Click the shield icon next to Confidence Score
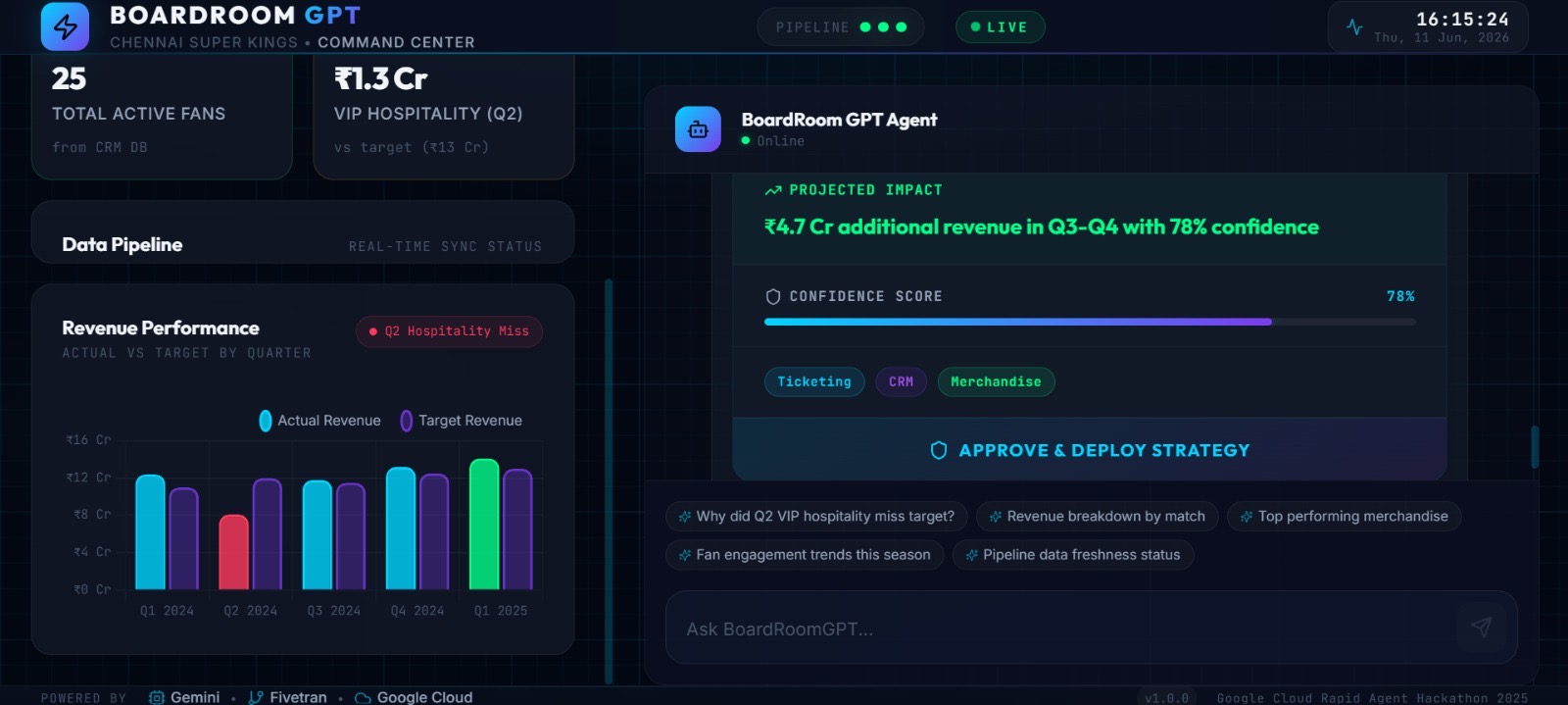1568x705 pixels. [x=773, y=296]
